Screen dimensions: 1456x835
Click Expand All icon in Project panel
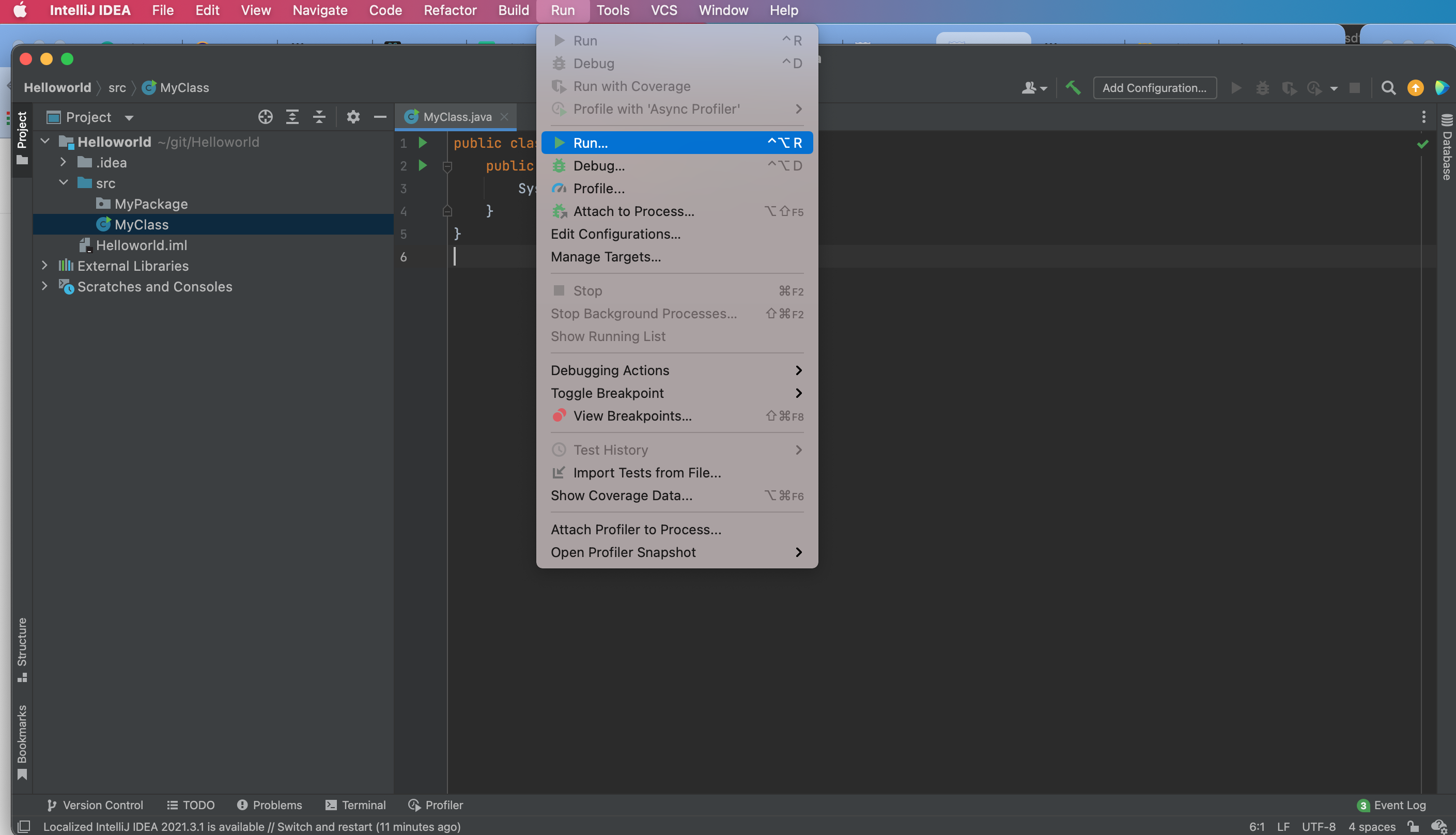[292, 117]
